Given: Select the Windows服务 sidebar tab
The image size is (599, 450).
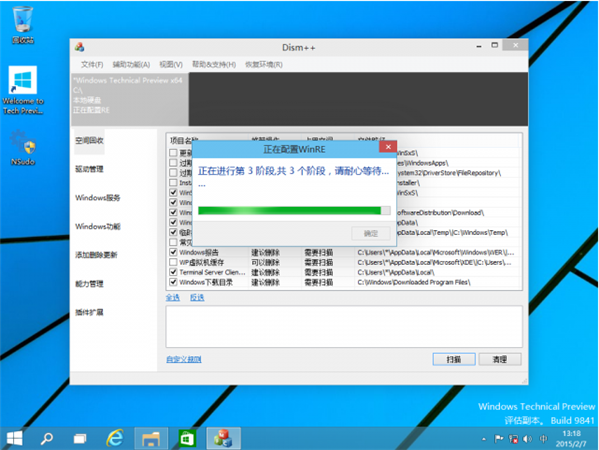Looking at the screenshot, I should pyautogui.click(x=98, y=197).
